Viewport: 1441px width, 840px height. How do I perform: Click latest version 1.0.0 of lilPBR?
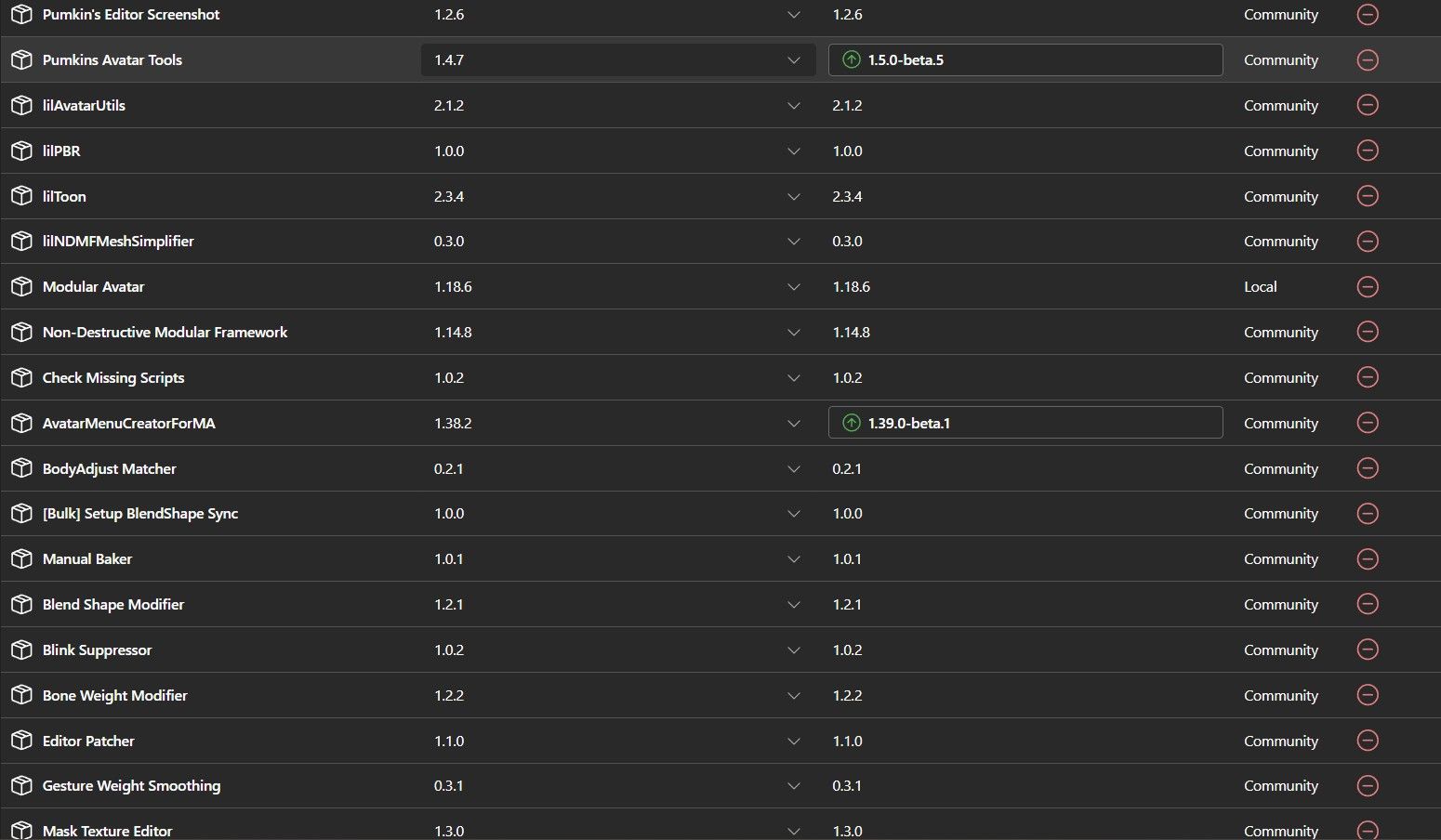[x=847, y=151]
